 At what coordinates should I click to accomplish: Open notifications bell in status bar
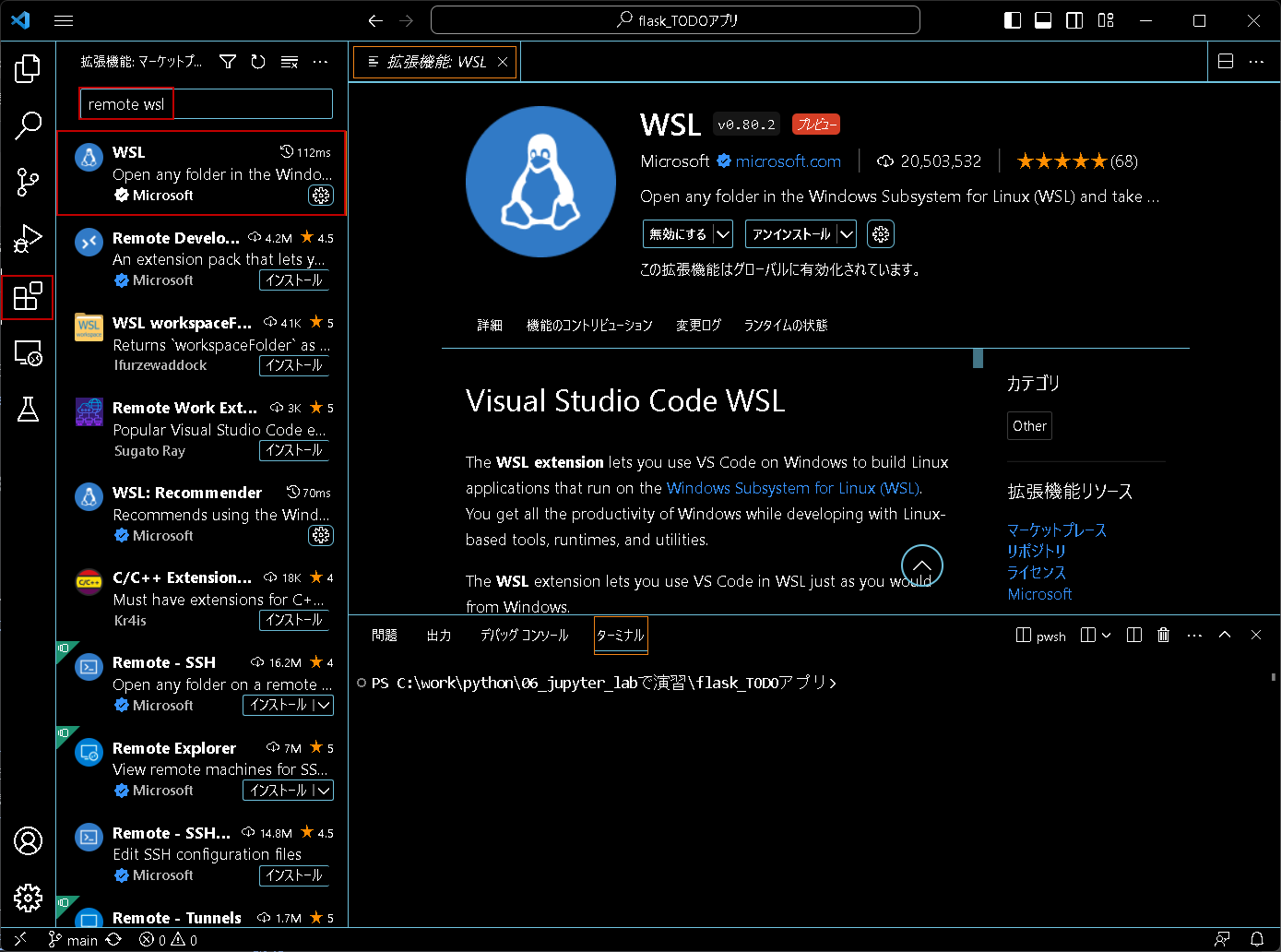[1256, 939]
